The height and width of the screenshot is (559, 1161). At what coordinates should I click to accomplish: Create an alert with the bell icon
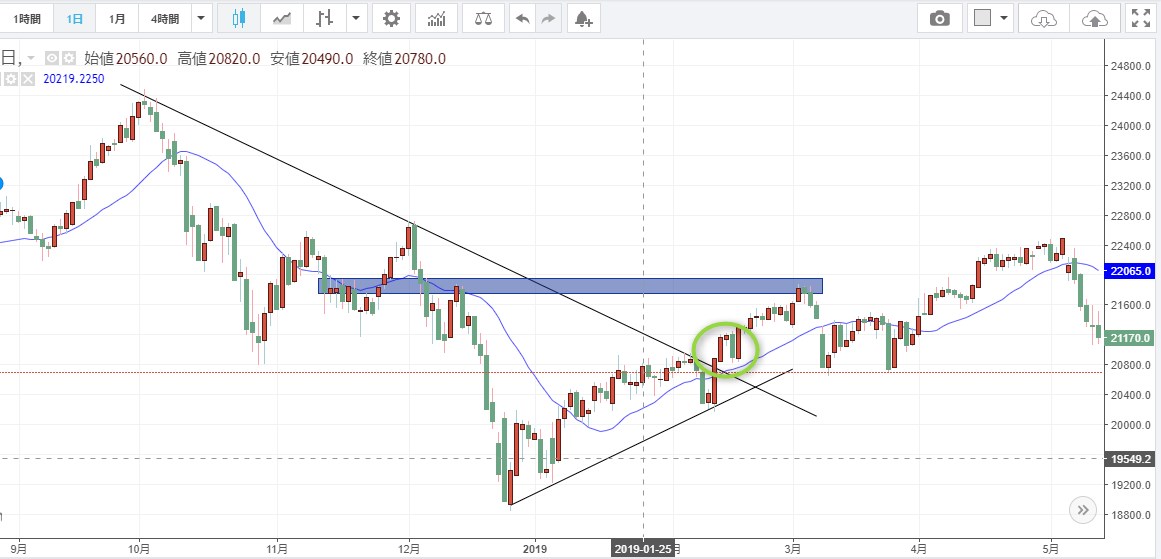click(x=583, y=19)
